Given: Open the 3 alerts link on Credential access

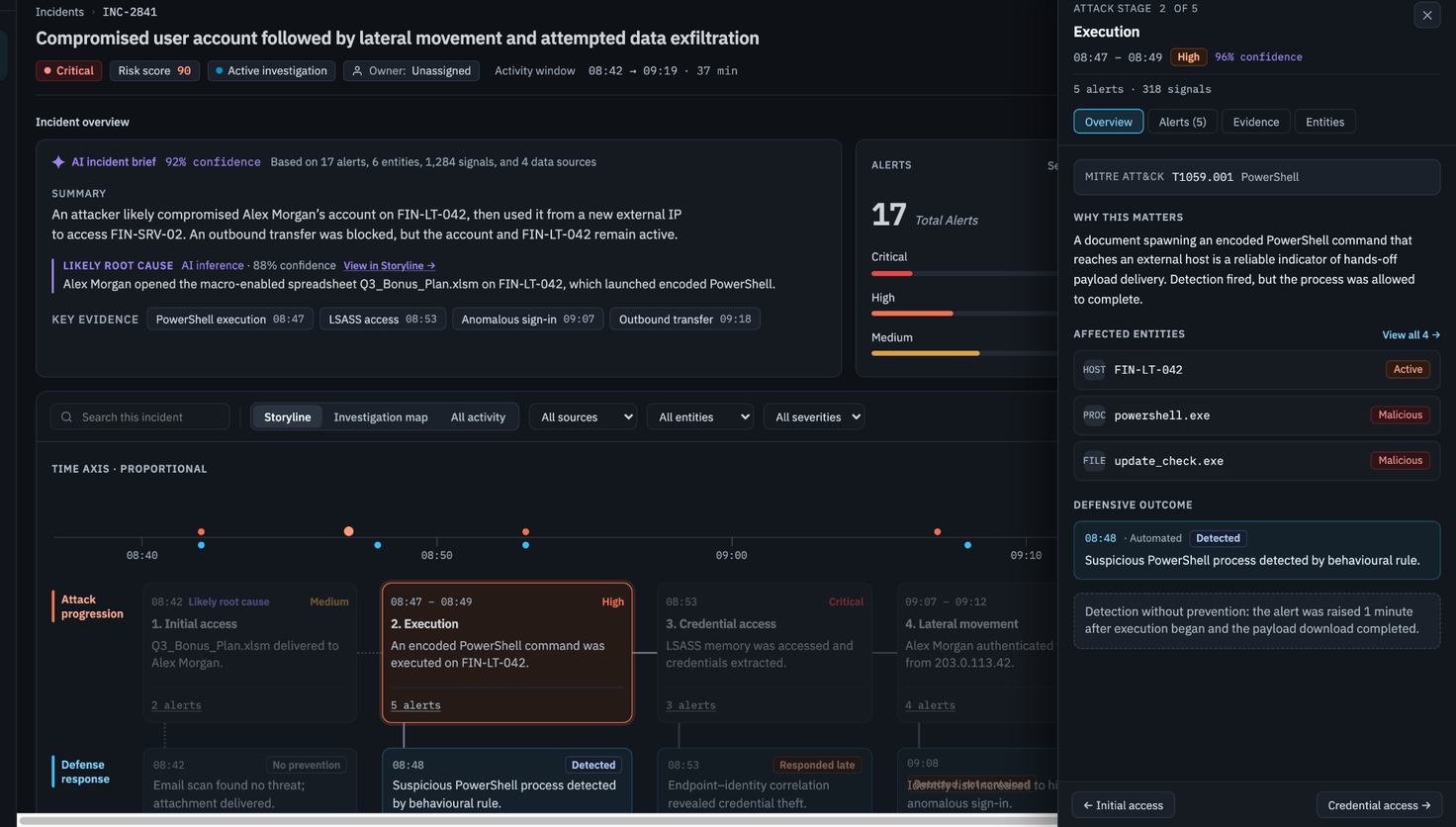Looking at the screenshot, I should 690,705.
